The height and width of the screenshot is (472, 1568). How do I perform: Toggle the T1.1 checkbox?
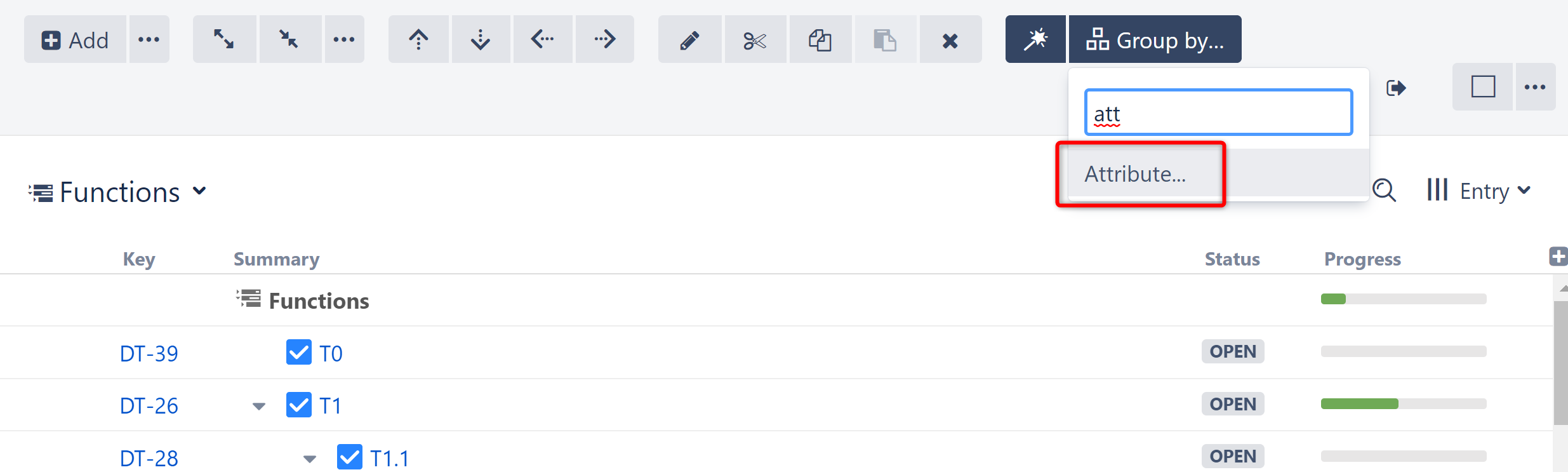click(x=350, y=457)
